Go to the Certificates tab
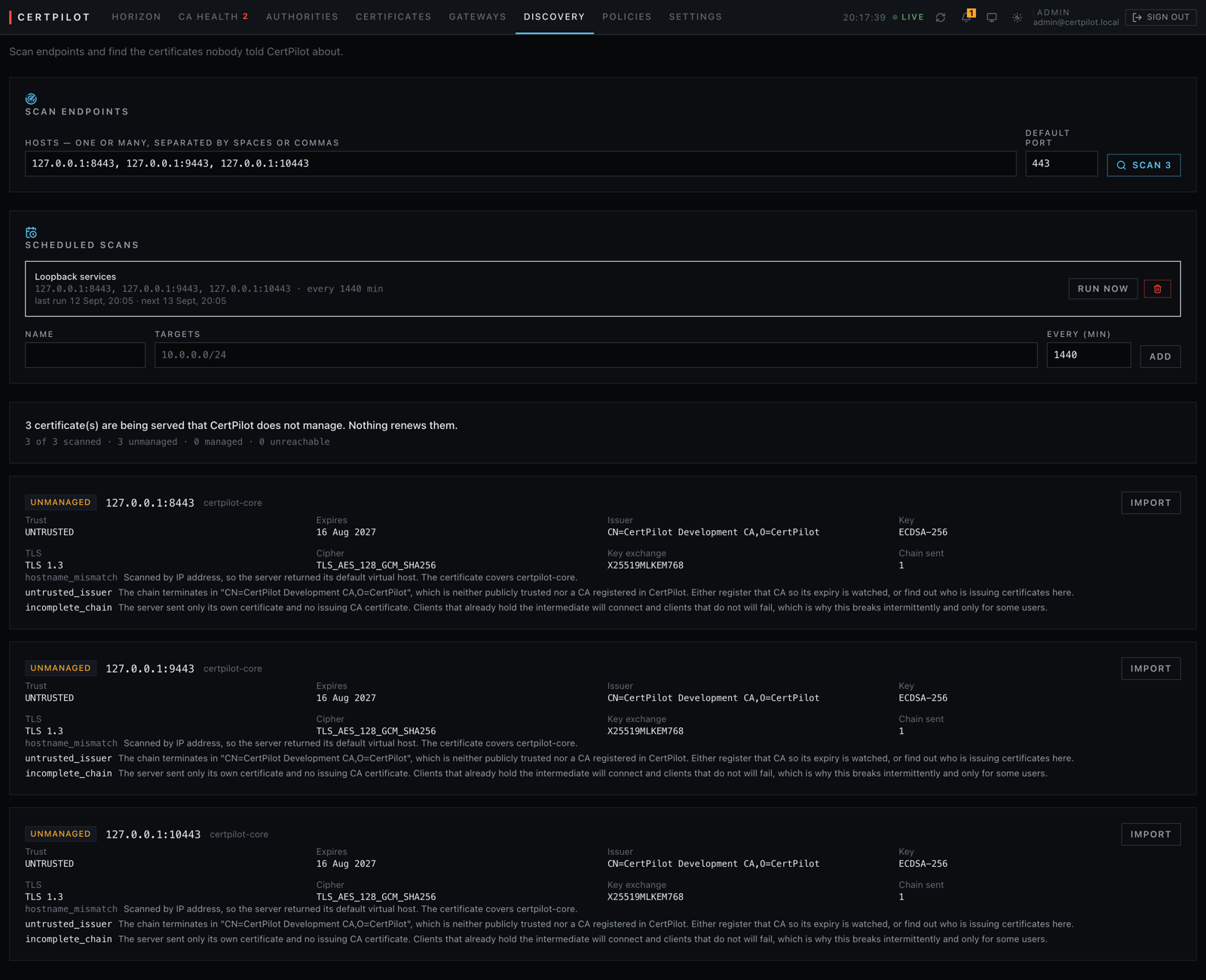The width and height of the screenshot is (1206, 980). point(393,17)
